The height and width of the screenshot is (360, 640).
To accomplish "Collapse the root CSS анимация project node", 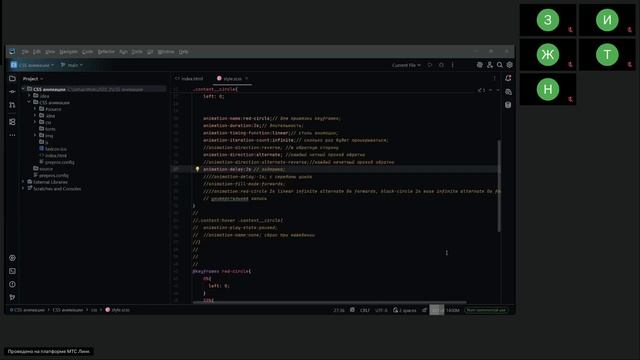I will 24,89.
